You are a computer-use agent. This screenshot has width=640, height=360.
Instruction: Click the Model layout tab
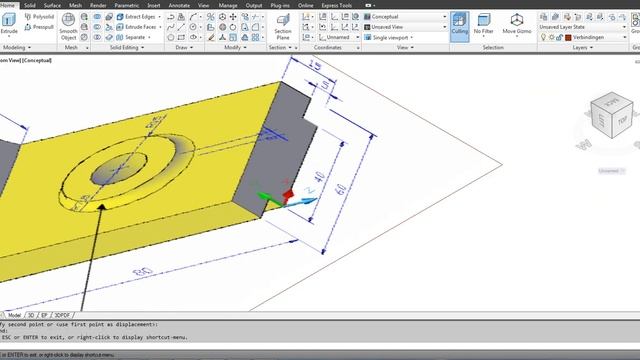click(14, 315)
